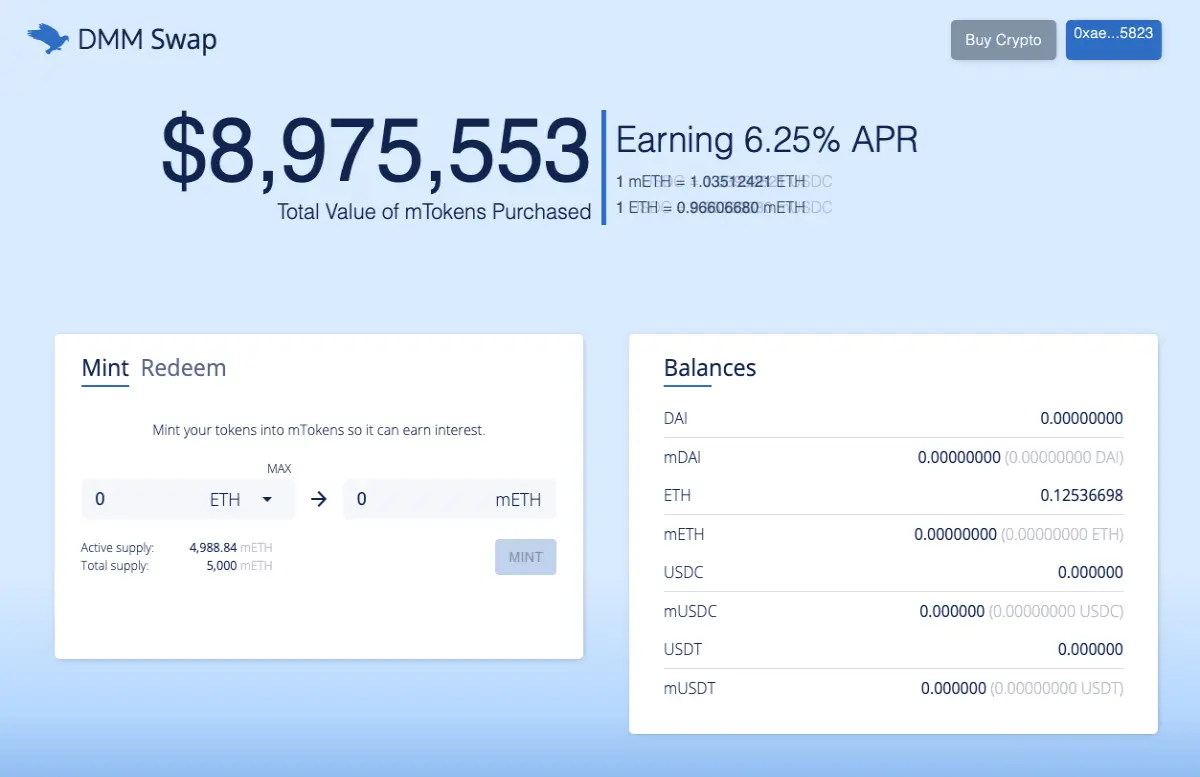Switch to the Mint tab
The image size is (1200, 777).
point(105,368)
